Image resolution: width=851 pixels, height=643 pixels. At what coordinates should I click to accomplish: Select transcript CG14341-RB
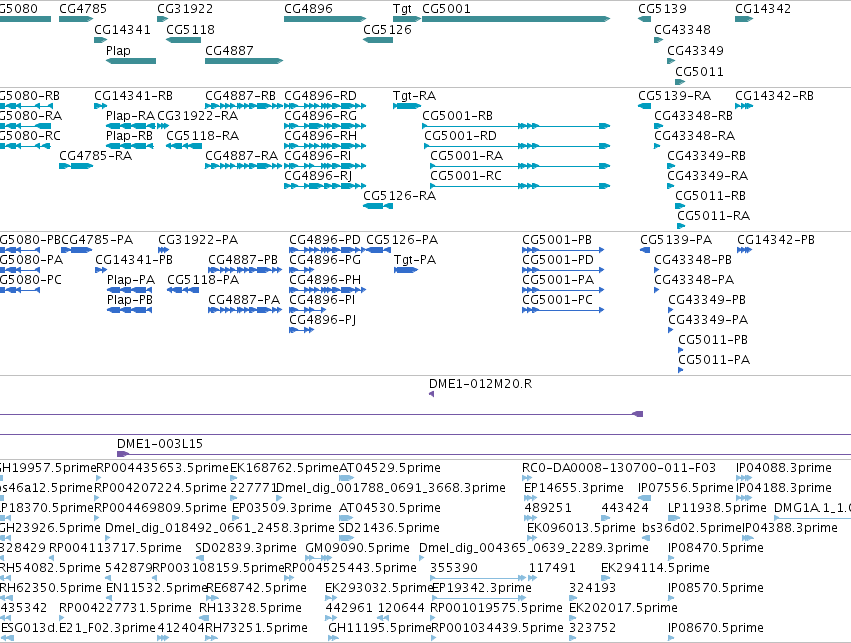[100, 106]
